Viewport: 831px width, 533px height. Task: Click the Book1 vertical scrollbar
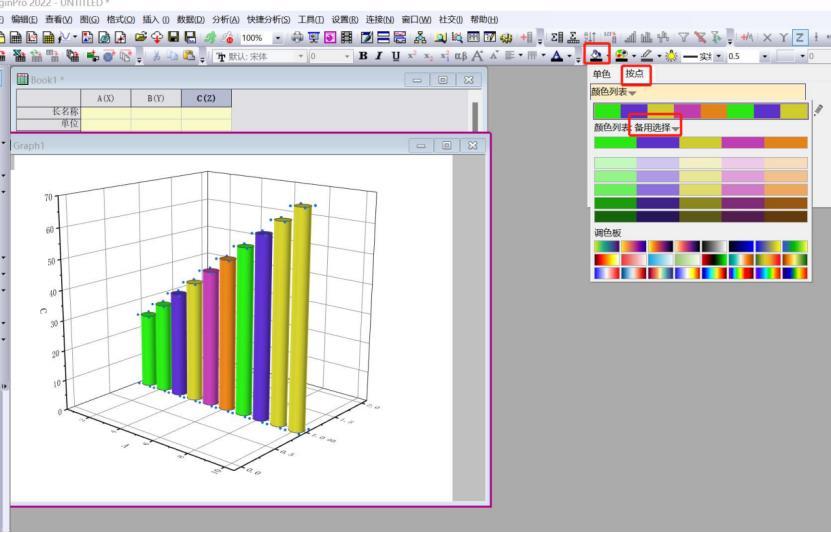click(x=475, y=117)
